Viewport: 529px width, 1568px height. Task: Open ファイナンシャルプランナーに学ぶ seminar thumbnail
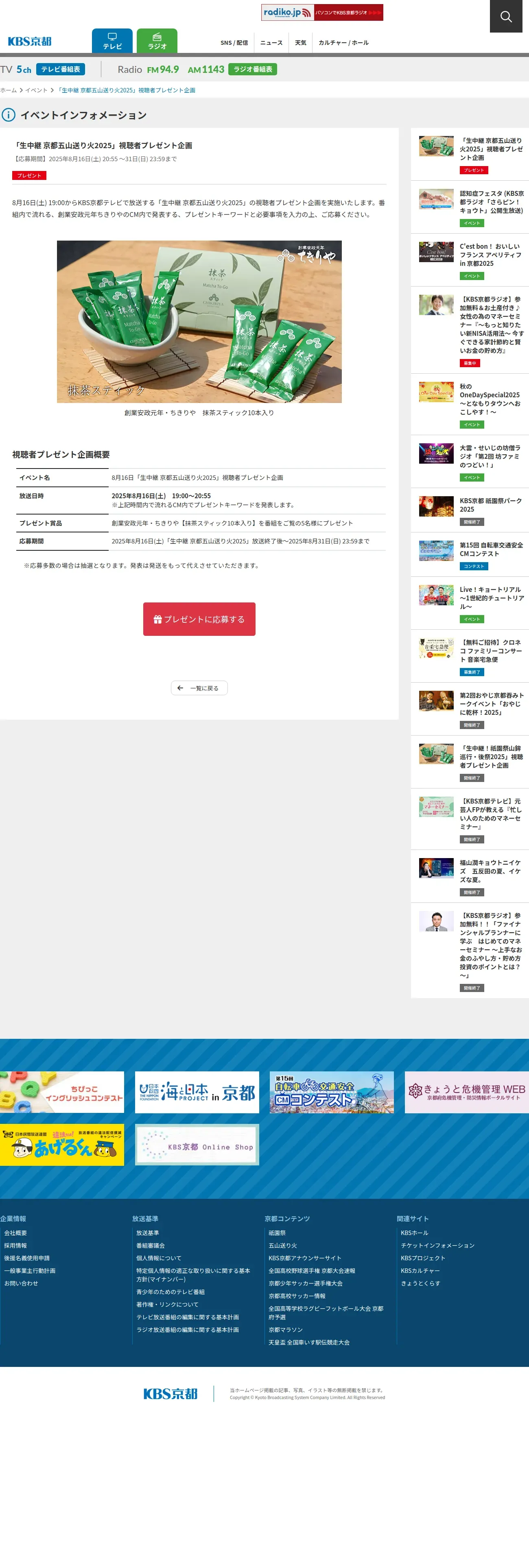(x=436, y=921)
